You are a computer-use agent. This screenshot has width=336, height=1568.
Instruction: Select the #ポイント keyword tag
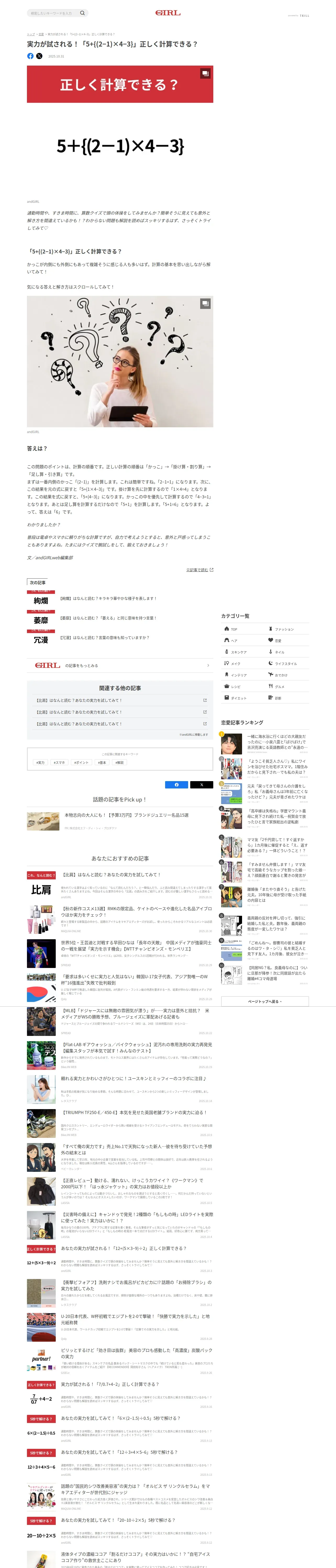click(81, 762)
